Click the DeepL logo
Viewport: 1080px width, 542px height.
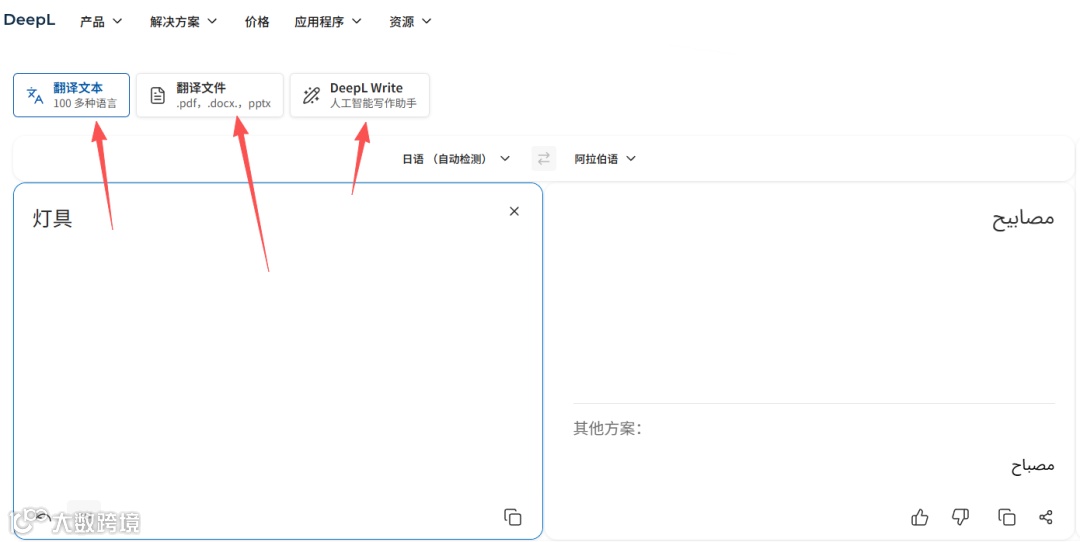[x=29, y=20]
